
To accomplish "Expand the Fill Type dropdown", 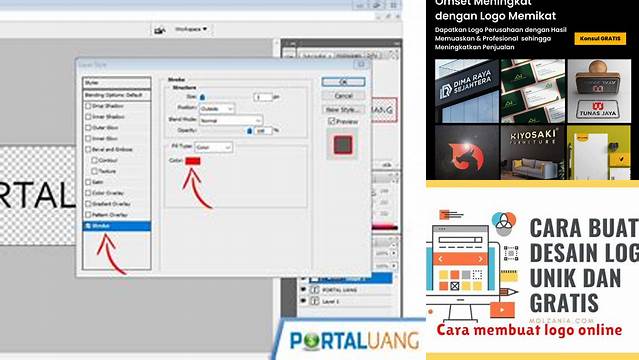I will pos(214,147).
